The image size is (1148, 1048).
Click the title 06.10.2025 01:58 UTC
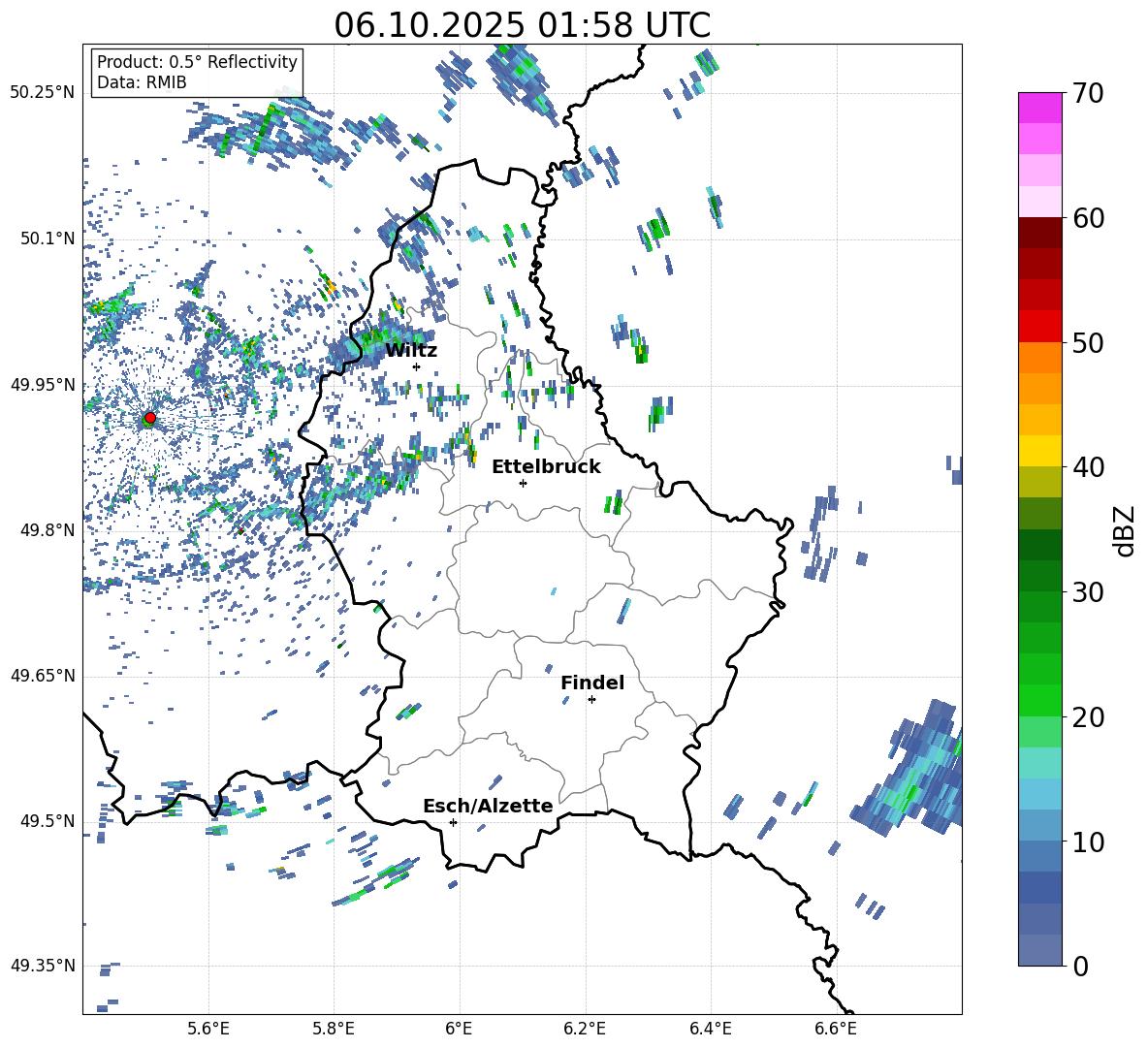pos(522,25)
